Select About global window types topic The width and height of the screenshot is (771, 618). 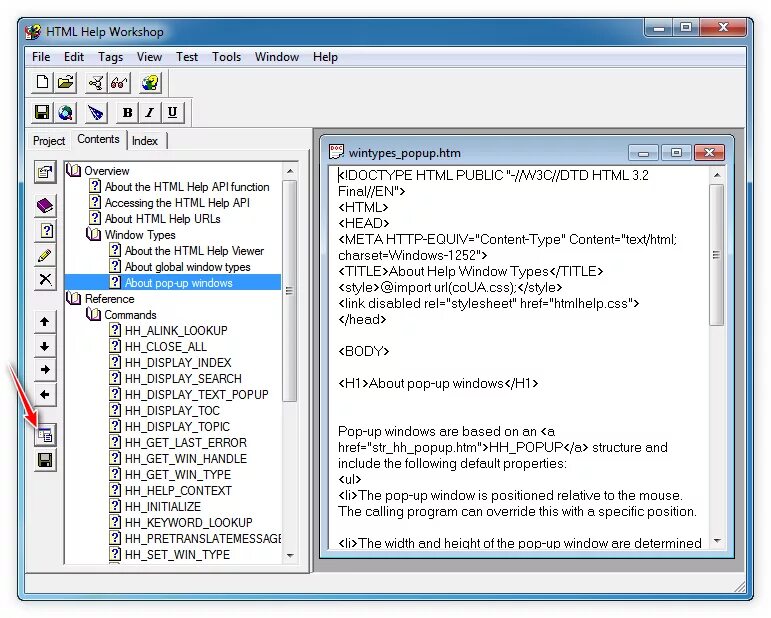pyautogui.click(x=187, y=266)
